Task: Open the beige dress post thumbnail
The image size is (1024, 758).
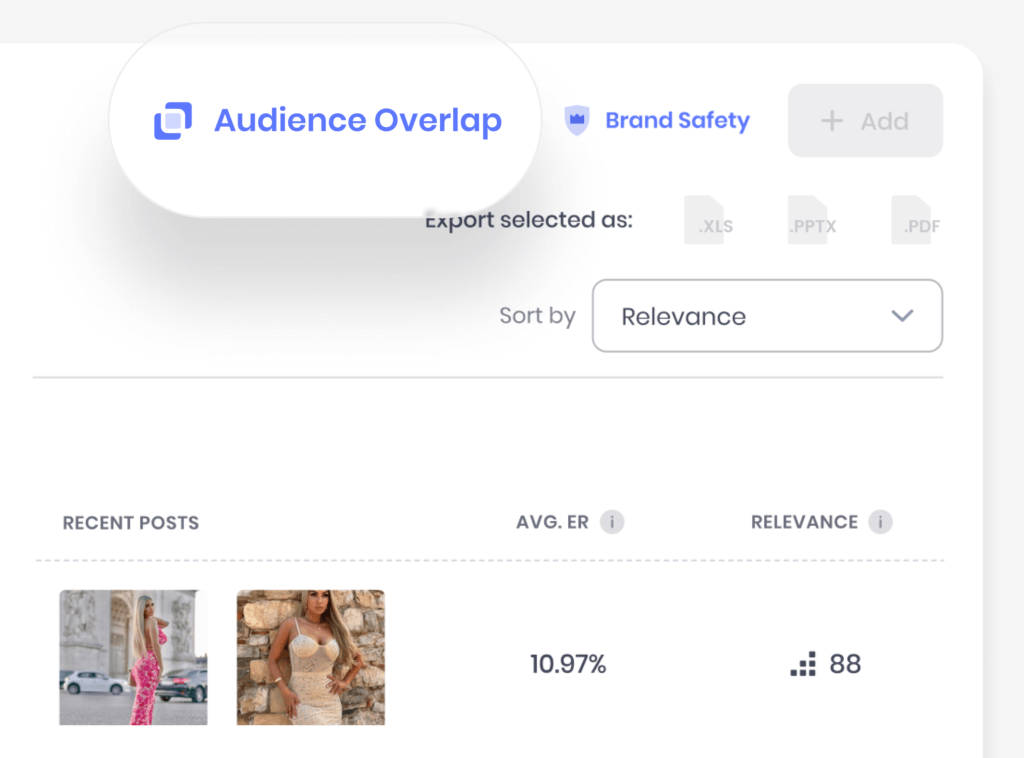Action: [311, 657]
